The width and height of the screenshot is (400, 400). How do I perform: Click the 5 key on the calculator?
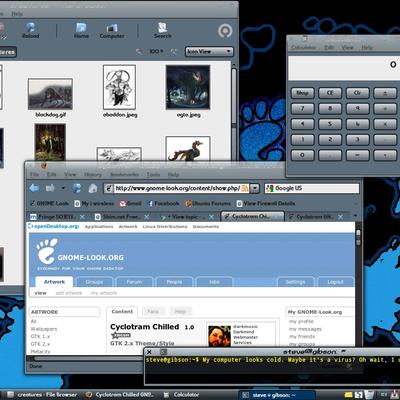330,124
